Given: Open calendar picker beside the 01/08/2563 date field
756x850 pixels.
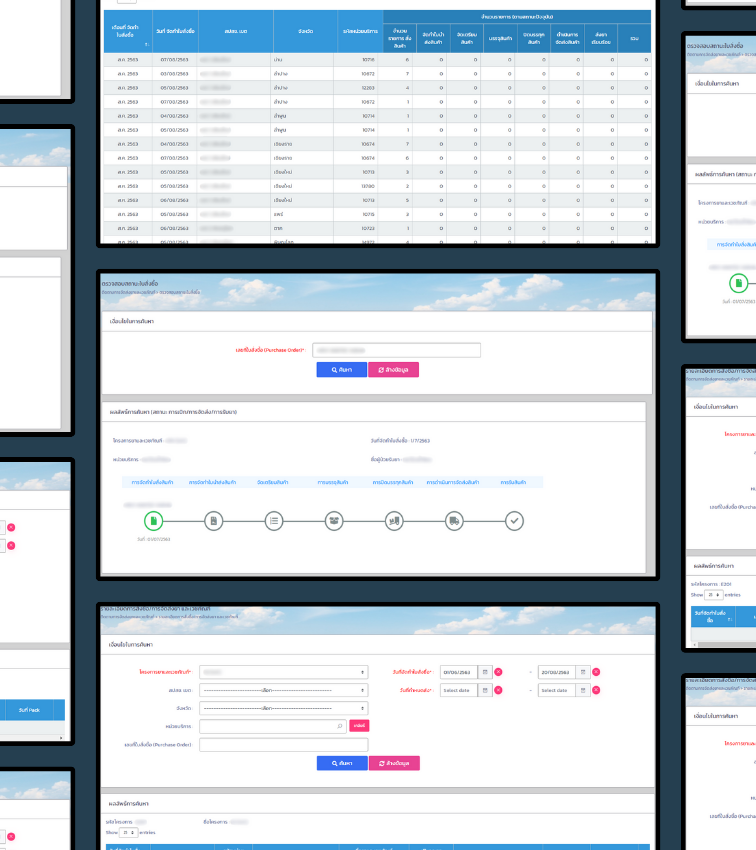Looking at the screenshot, I should (485, 672).
